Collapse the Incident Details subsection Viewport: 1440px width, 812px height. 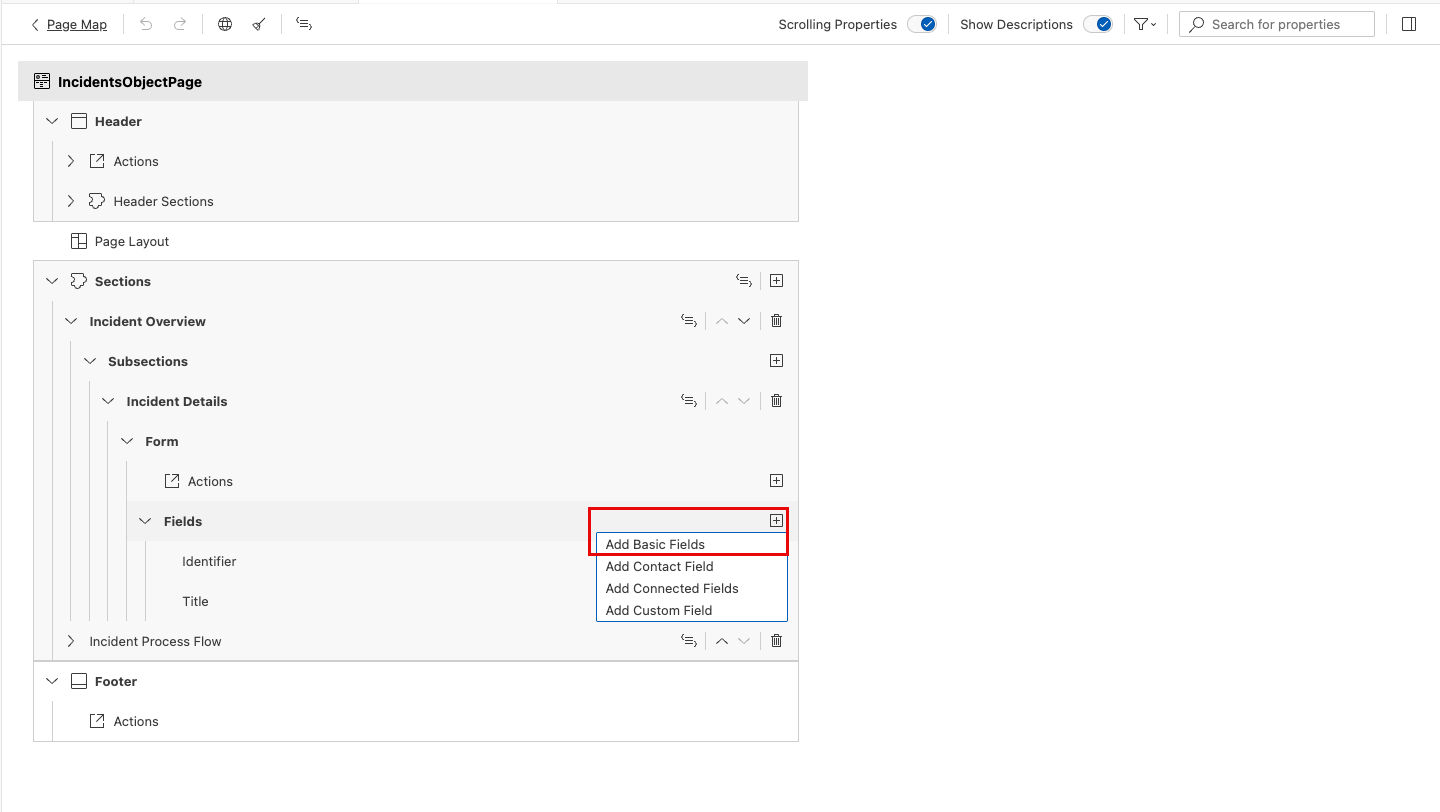point(108,401)
